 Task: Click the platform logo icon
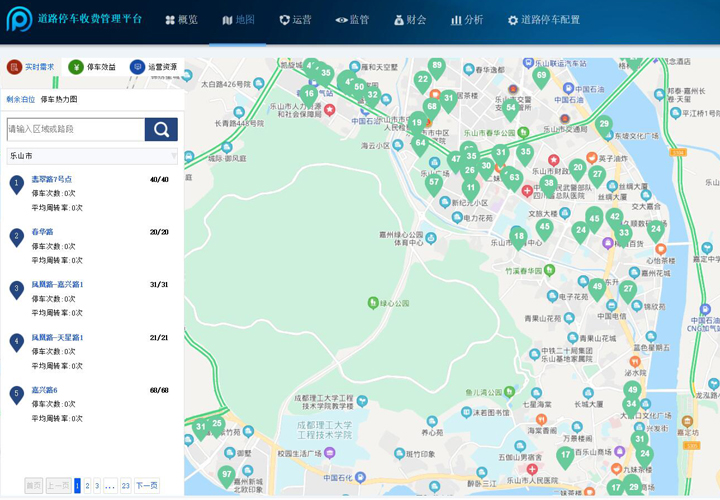[19, 19]
